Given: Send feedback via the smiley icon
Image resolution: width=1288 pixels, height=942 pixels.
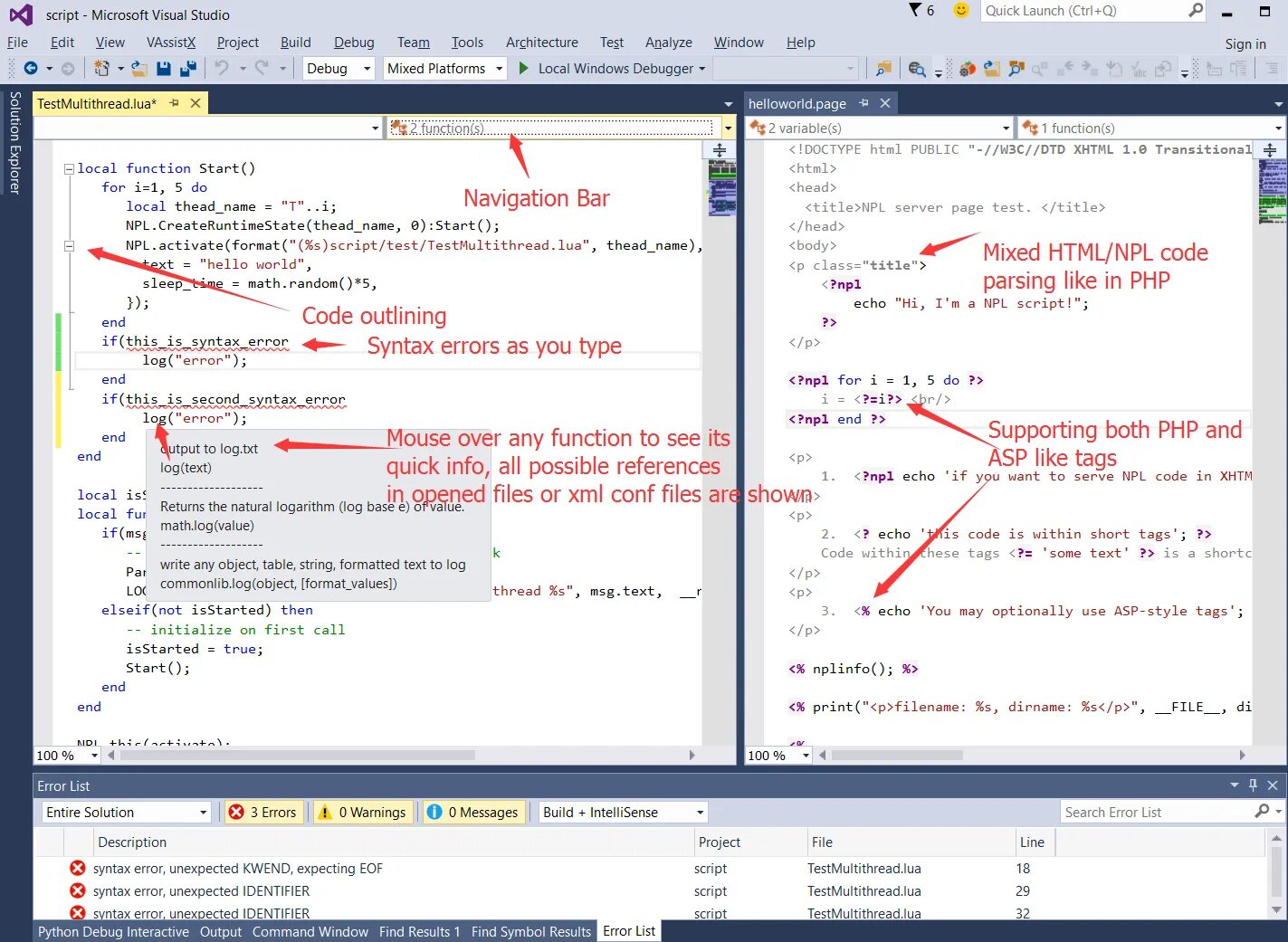Looking at the screenshot, I should [x=961, y=10].
